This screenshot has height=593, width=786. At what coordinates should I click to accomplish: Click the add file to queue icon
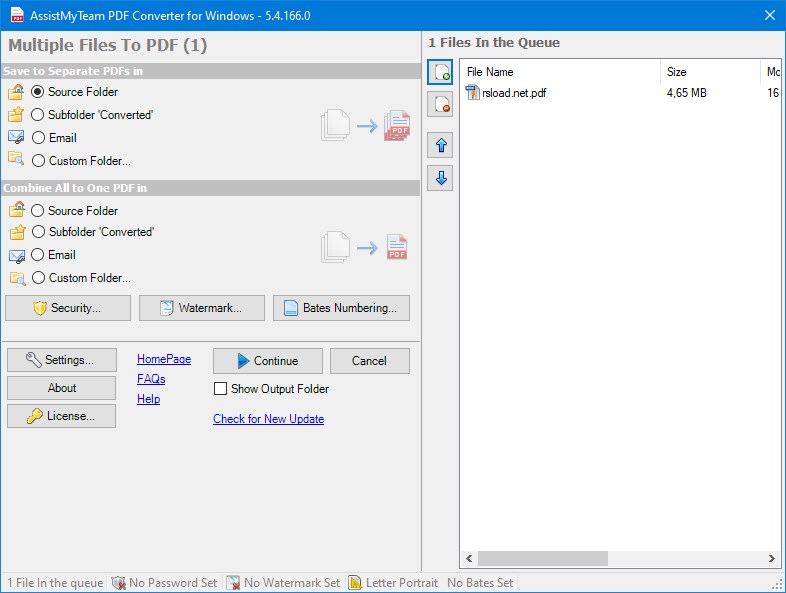click(x=441, y=72)
